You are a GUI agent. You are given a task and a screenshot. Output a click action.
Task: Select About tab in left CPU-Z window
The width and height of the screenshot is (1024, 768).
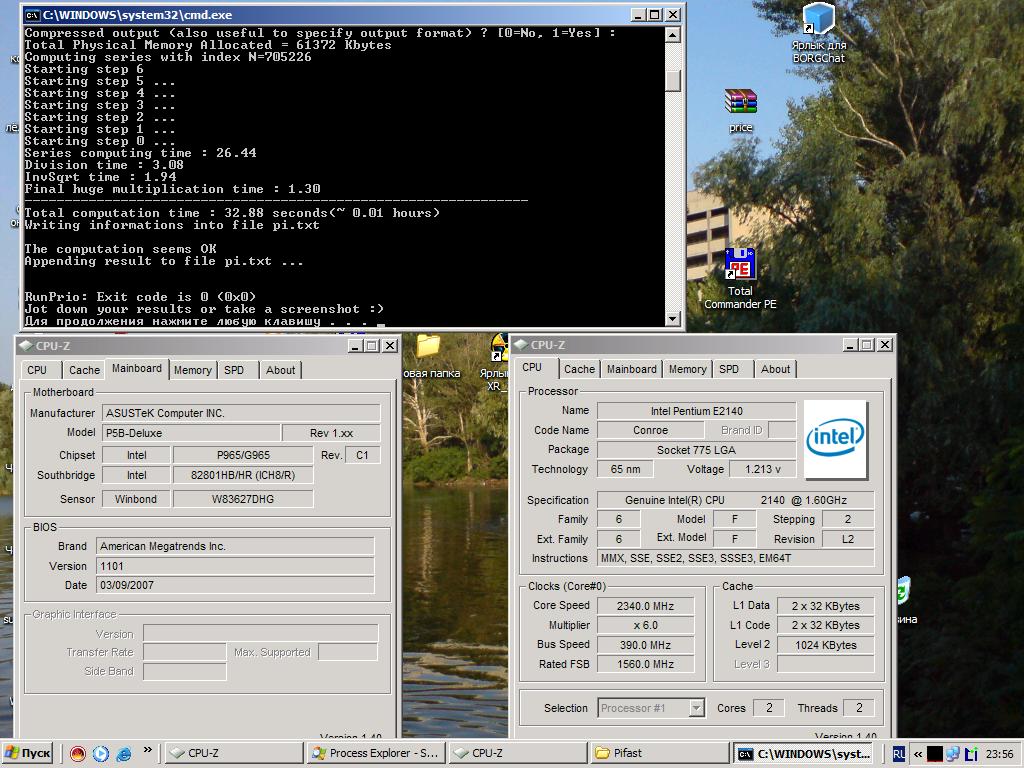click(x=280, y=370)
